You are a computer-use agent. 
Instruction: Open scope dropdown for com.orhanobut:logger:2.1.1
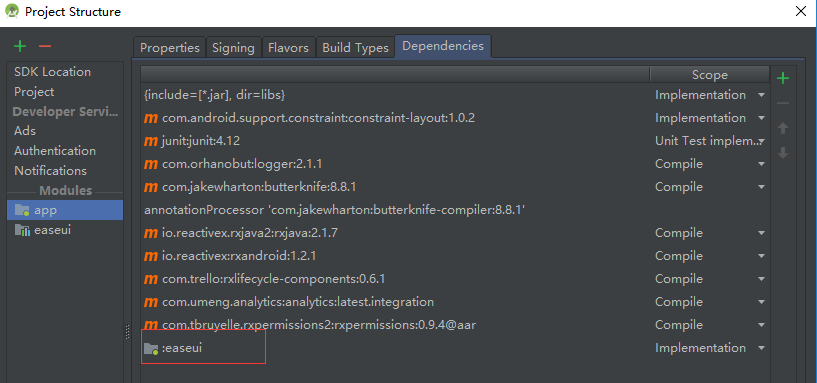[761, 164]
